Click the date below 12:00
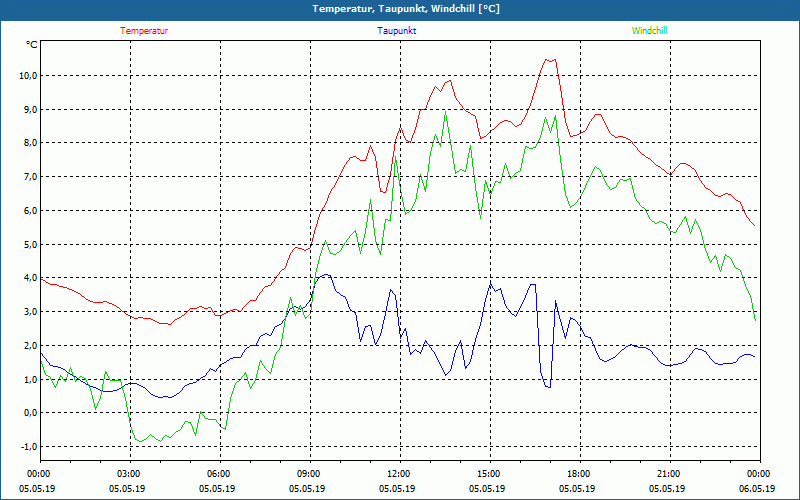The image size is (800, 500). coord(397,488)
